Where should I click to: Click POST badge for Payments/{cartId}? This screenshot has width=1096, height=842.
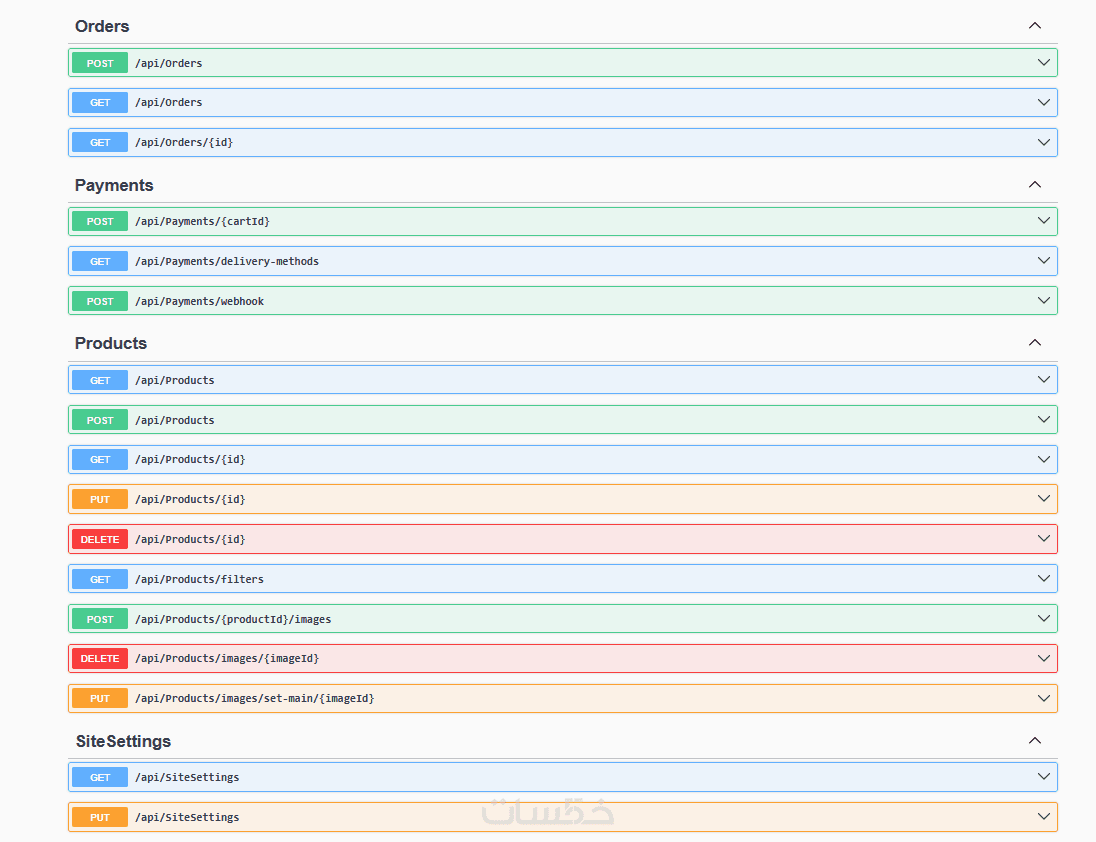click(100, 222)
